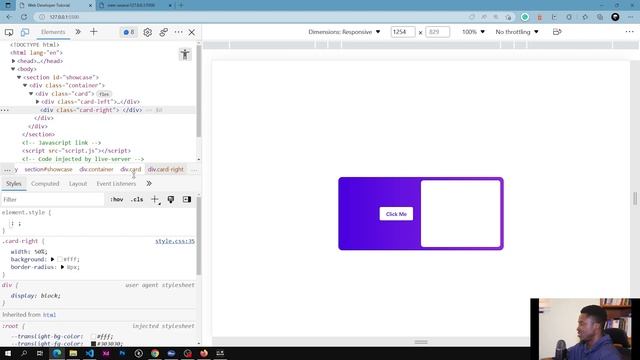640x360 pixels.
Task: Click div.card in the breadcrumb
Action: pyautogui.click(x=130, y=169)
